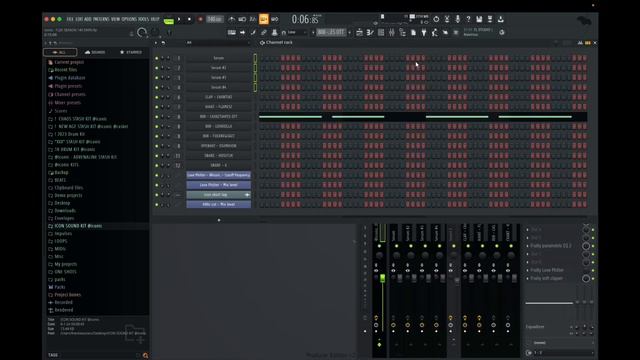The height and width of the screenshot is (360, 640).
Task: Open the browser view icon
Action: 402,32
